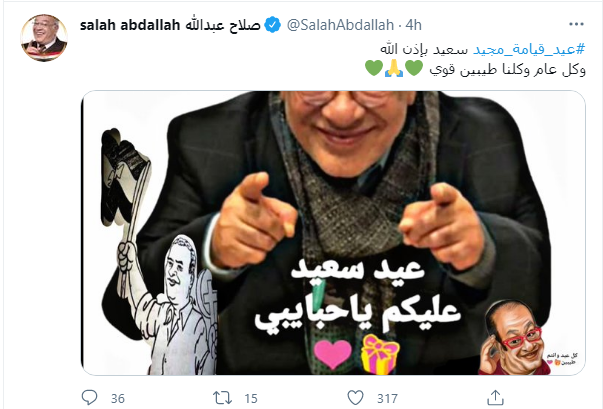Like the tweet with the heart icon

355,397
